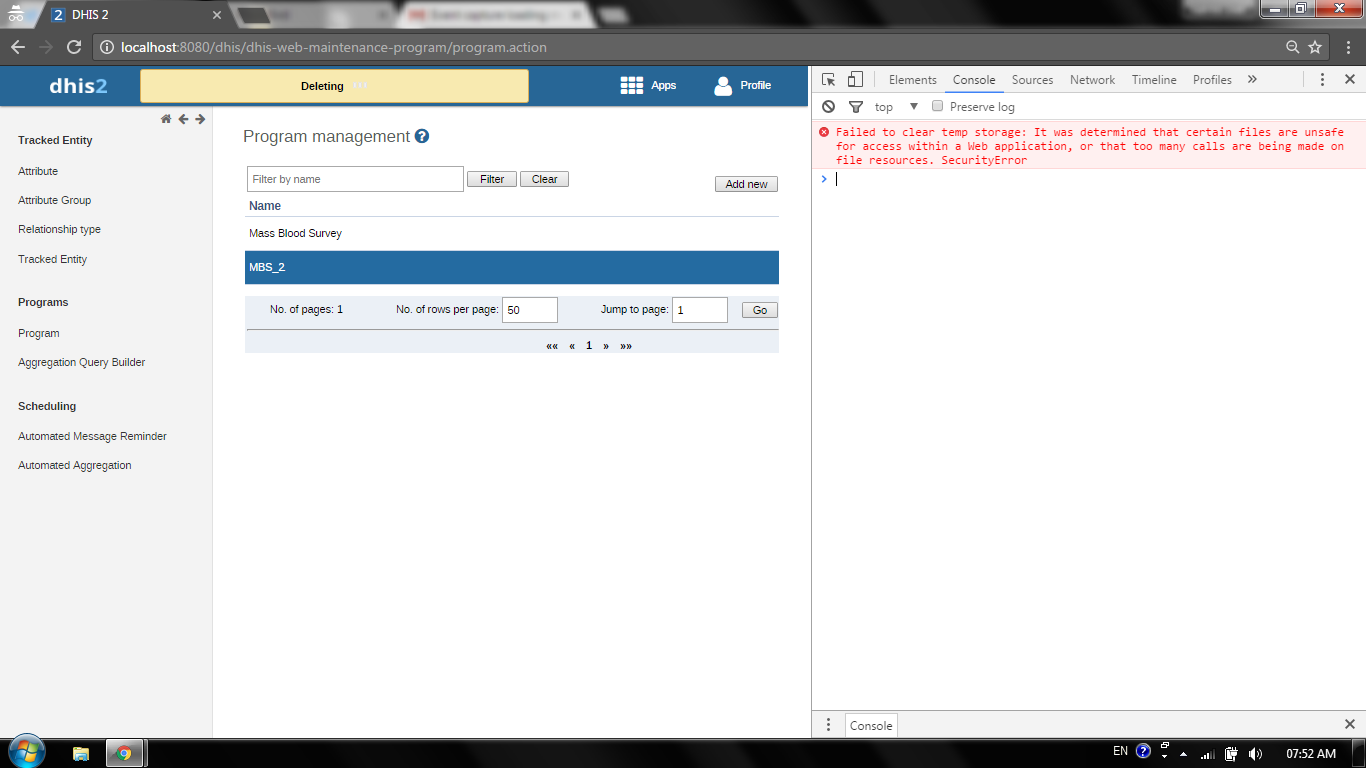The width and height of the screenshot is (1366, 768).
Task: Select the Mass Blood Survey row
Action: pyautogui.click(x=512, y=233)
